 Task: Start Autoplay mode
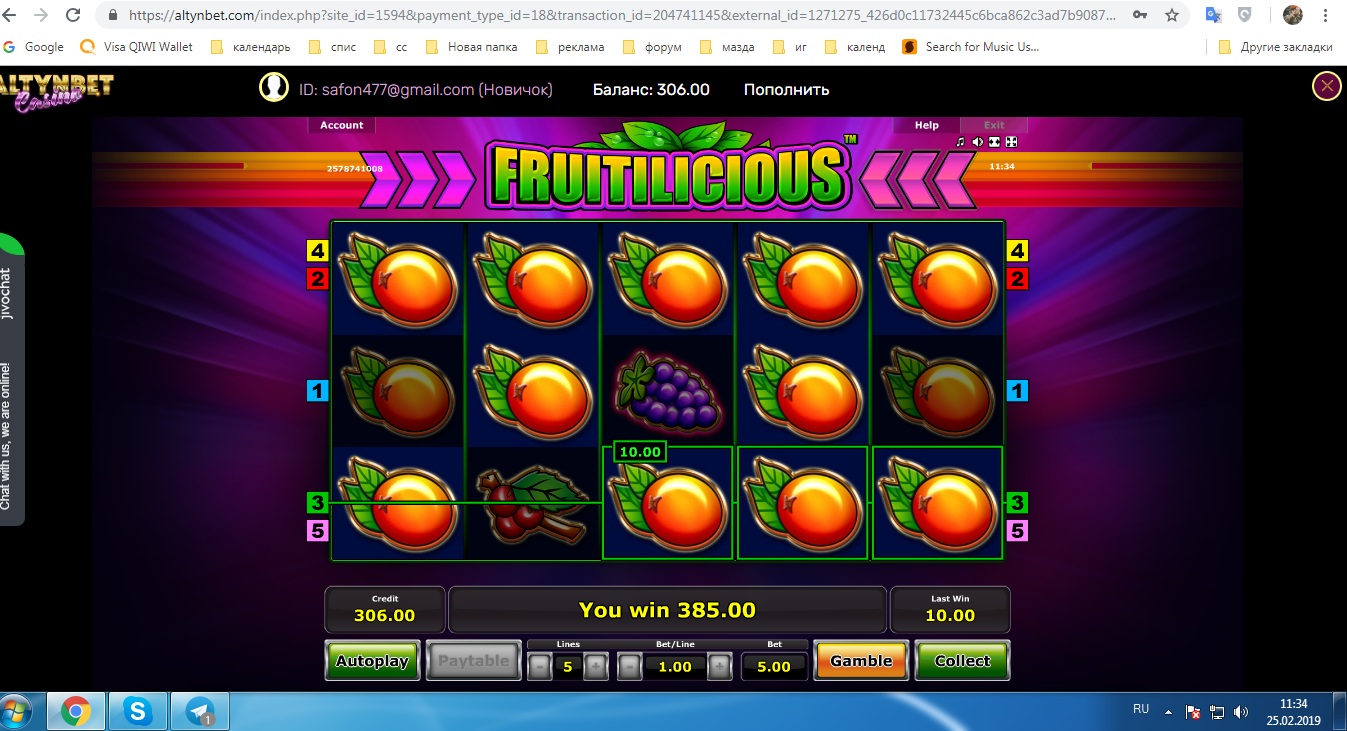point(372,661)
